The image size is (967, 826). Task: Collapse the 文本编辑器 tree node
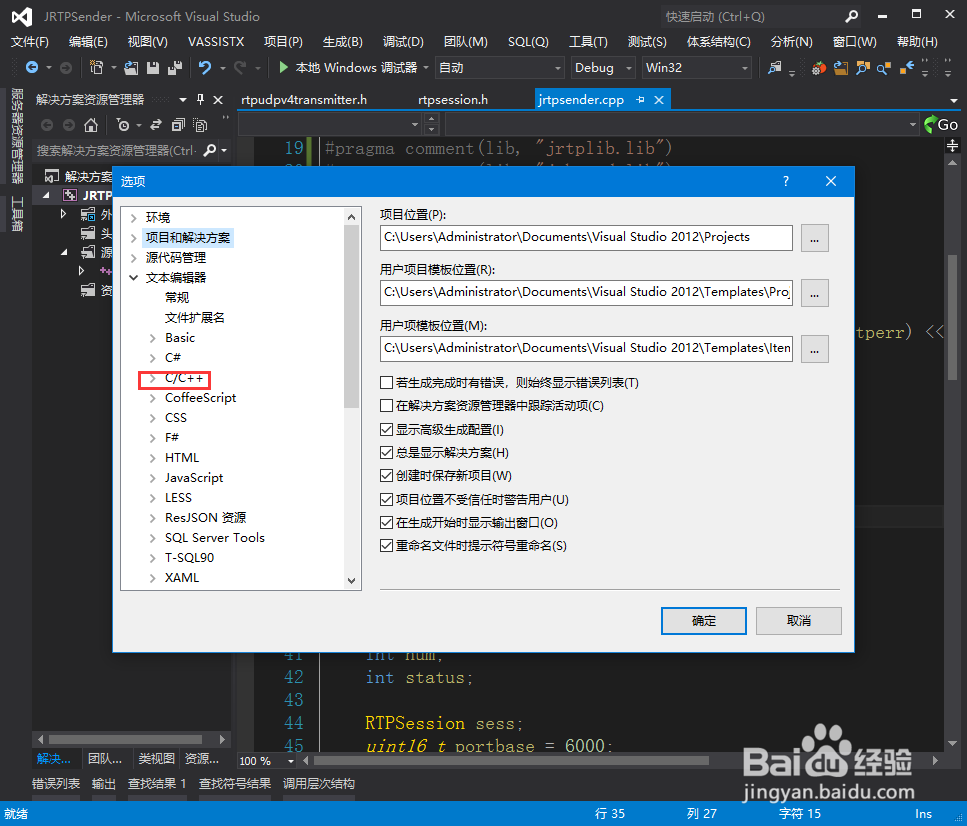(134, 277)
